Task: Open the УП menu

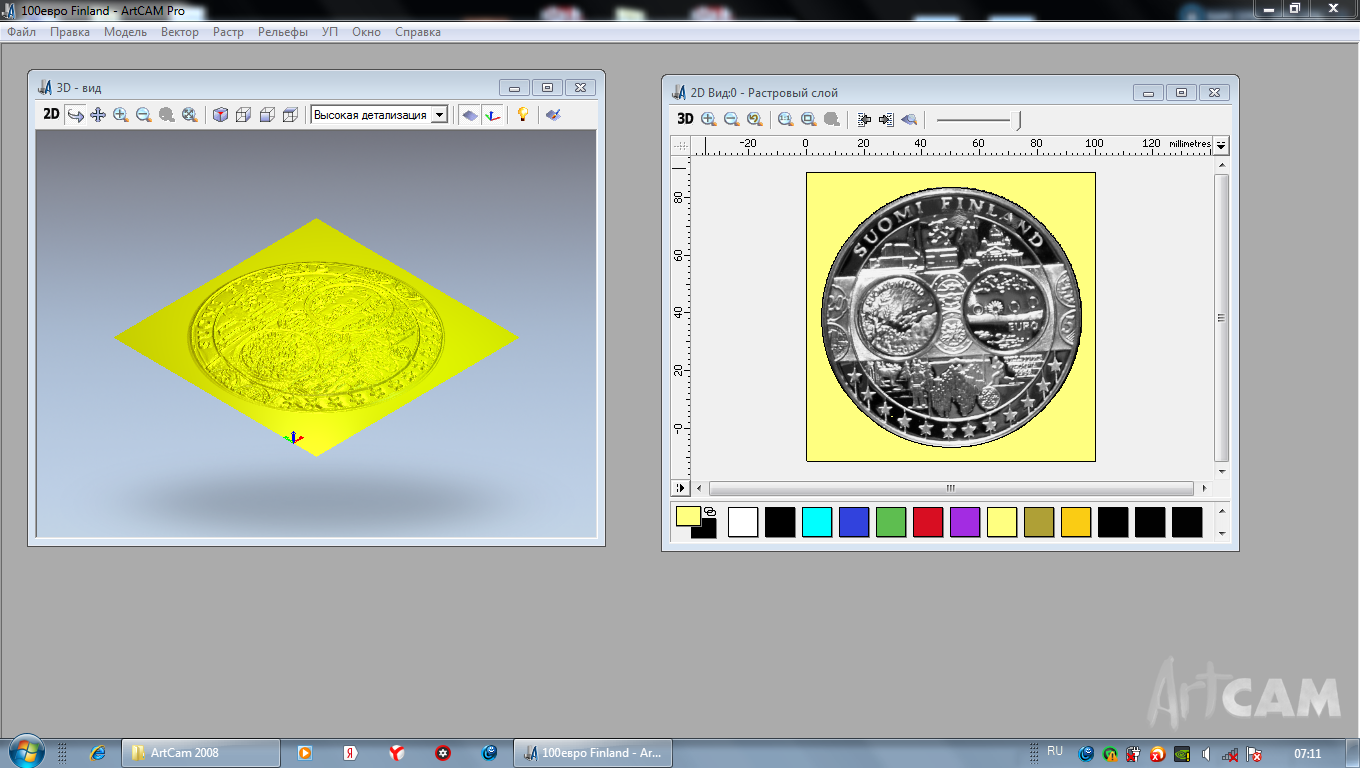Action: 330,32
